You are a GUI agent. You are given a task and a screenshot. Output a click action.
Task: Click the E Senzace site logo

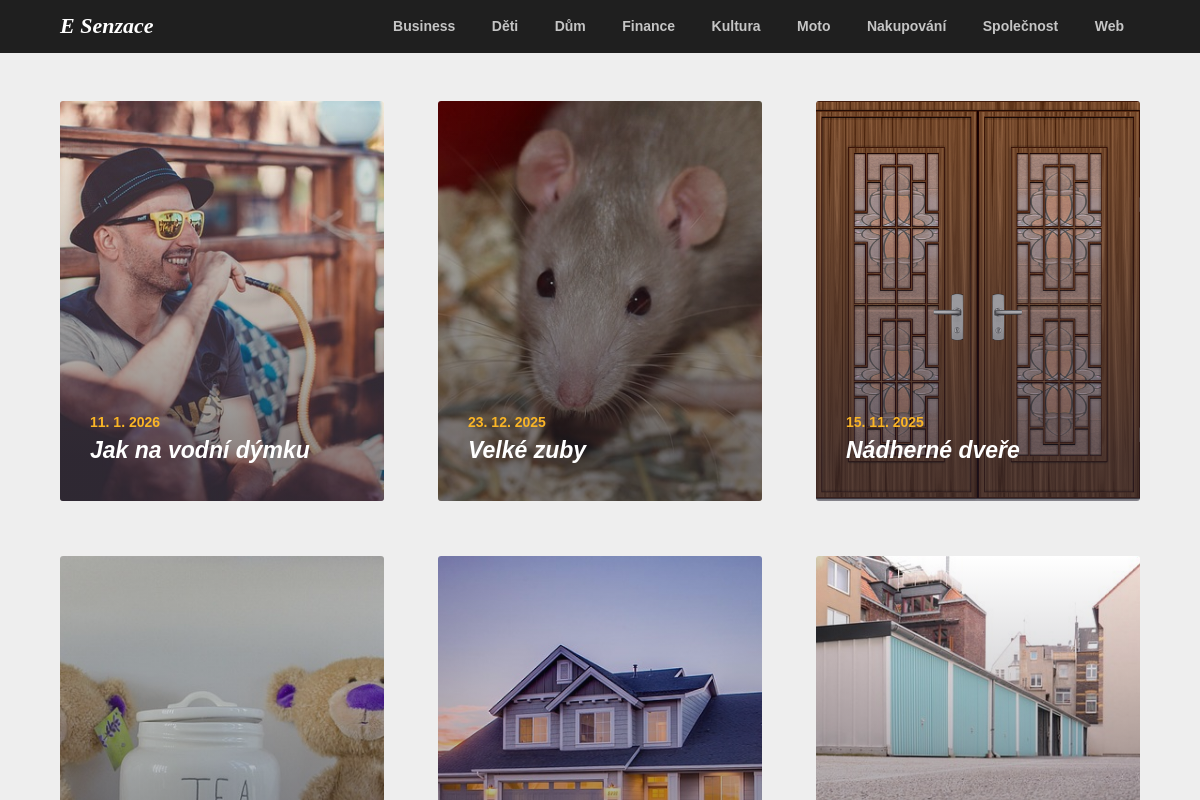click(x=106, y=26)
